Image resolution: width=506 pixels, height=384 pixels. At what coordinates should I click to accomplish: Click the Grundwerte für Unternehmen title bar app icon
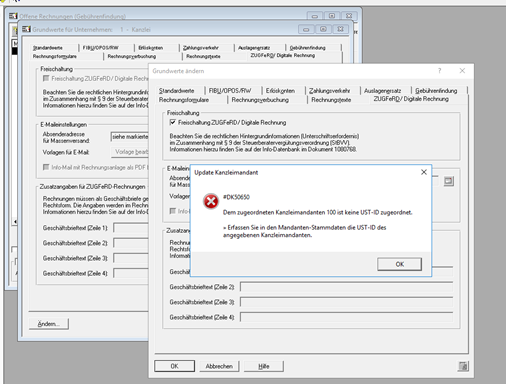pos(26,29)
